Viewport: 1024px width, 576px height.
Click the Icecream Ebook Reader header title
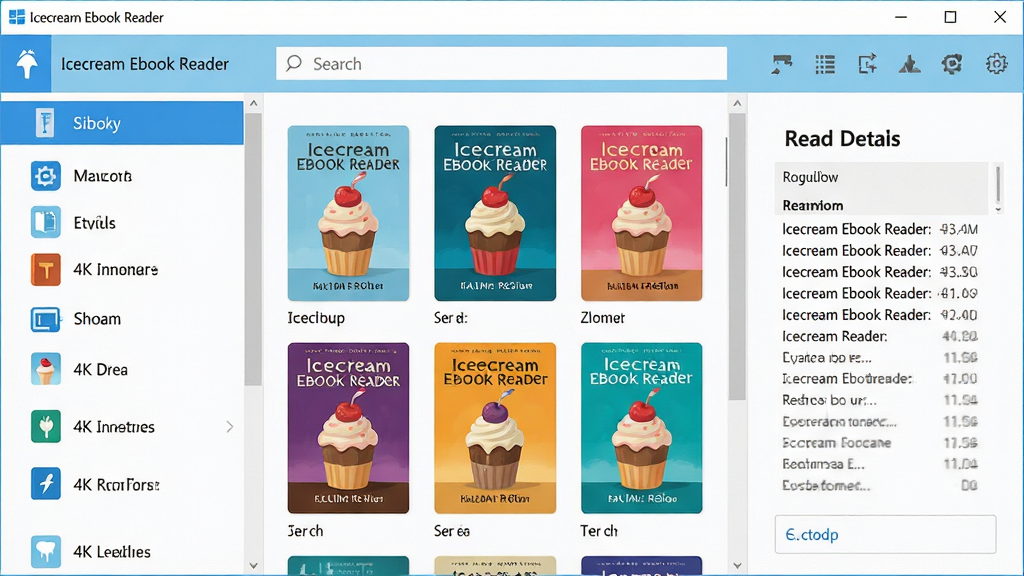coord(145,64)
